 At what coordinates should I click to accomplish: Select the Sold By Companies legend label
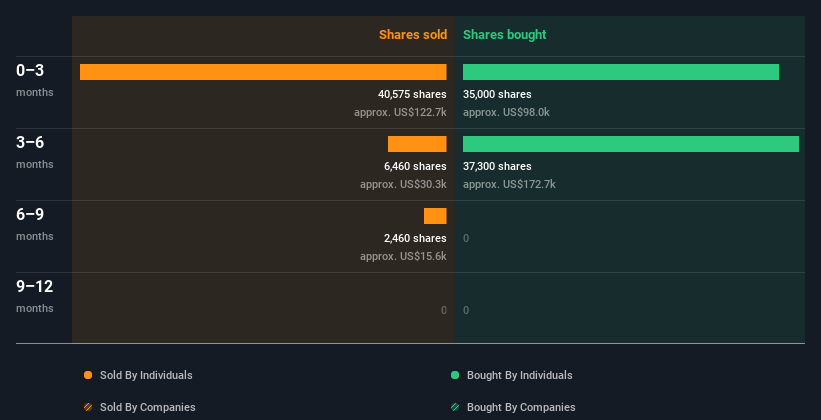click(148, 407)
